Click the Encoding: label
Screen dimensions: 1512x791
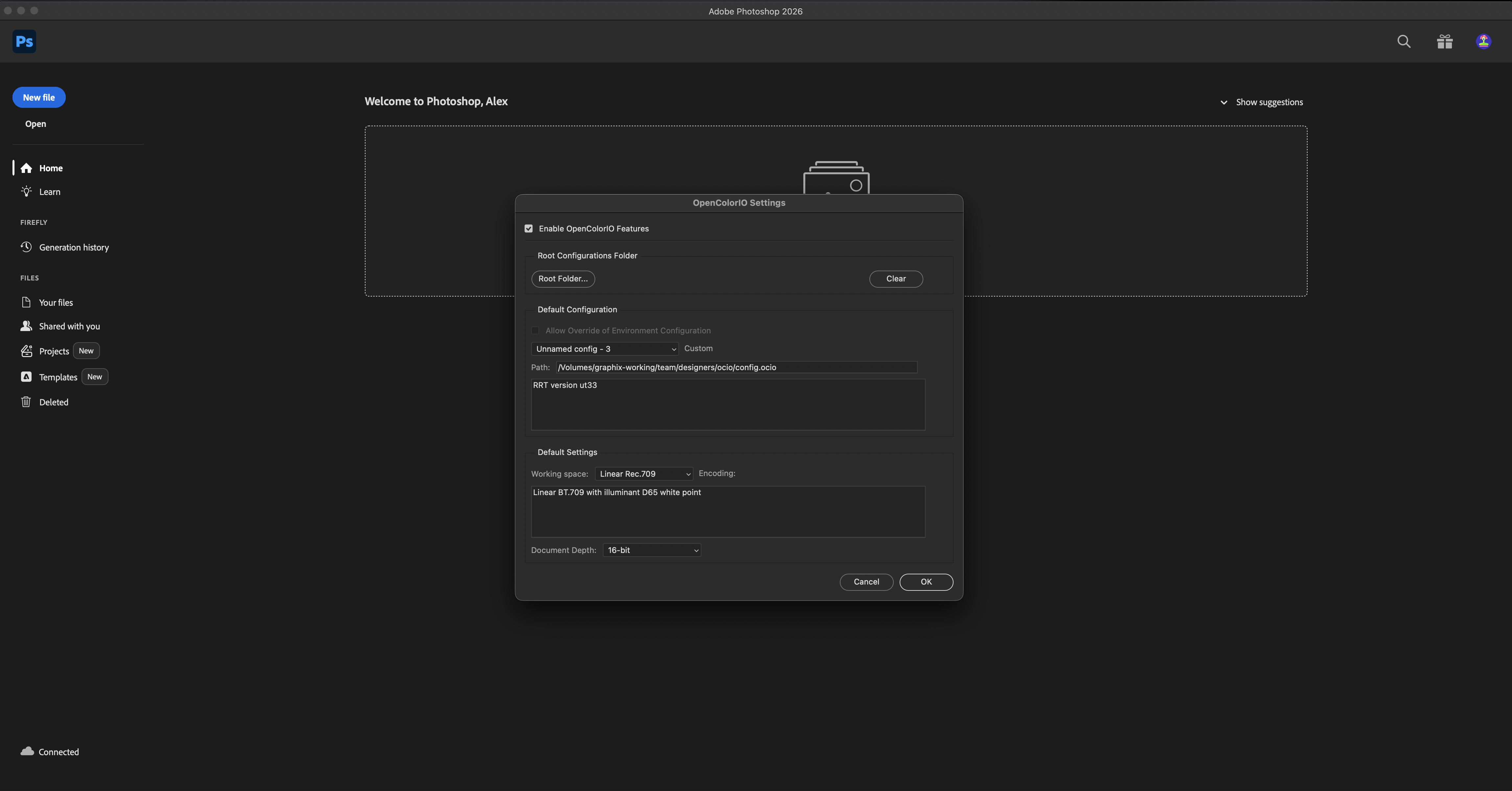(717, 473)
